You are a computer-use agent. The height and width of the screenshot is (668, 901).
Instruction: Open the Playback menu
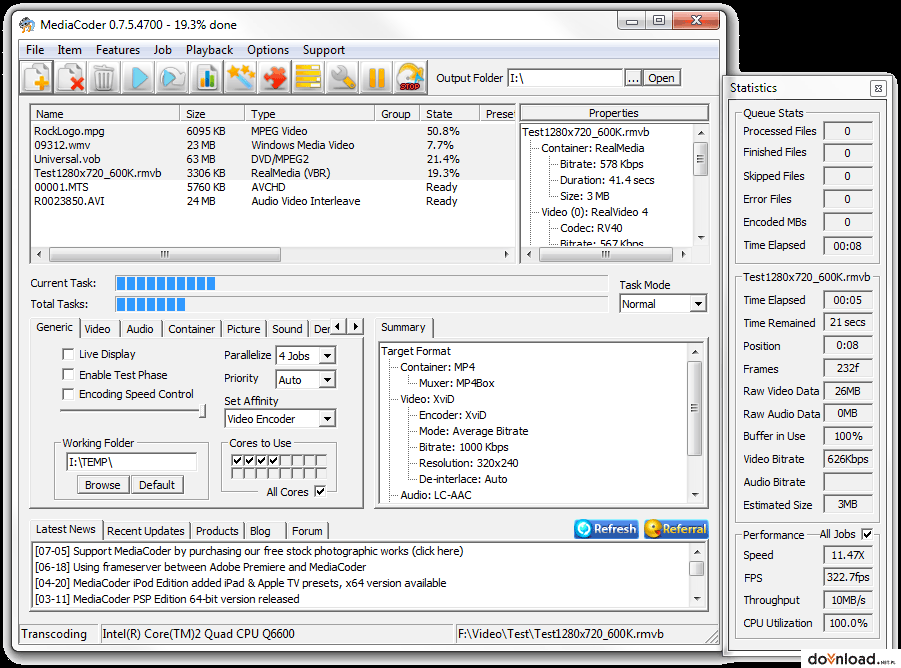[x=209, y=50]
